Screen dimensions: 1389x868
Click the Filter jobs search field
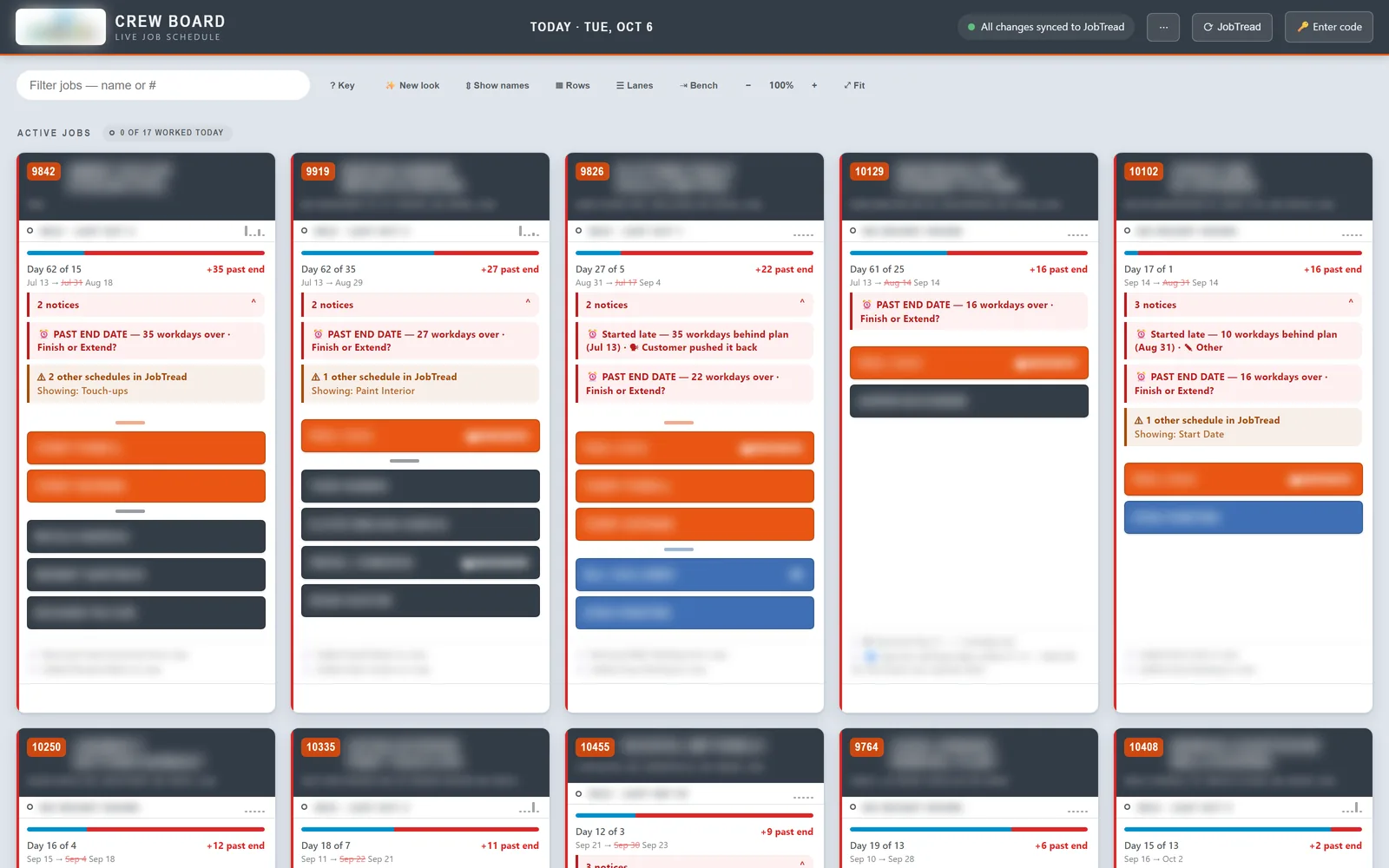tap(163, 85)
